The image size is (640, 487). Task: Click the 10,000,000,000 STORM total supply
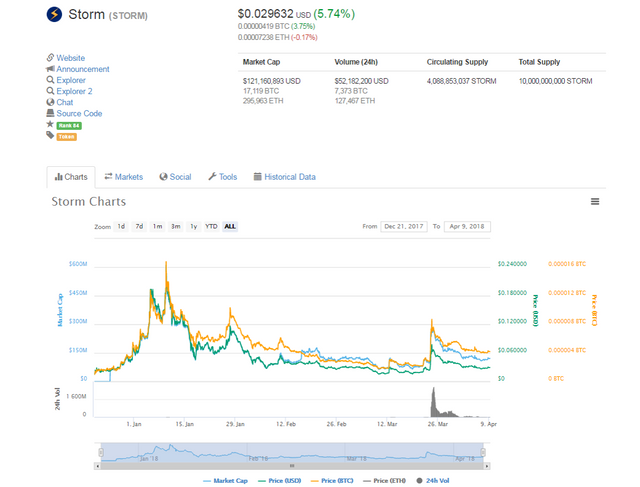pos(556,81)
